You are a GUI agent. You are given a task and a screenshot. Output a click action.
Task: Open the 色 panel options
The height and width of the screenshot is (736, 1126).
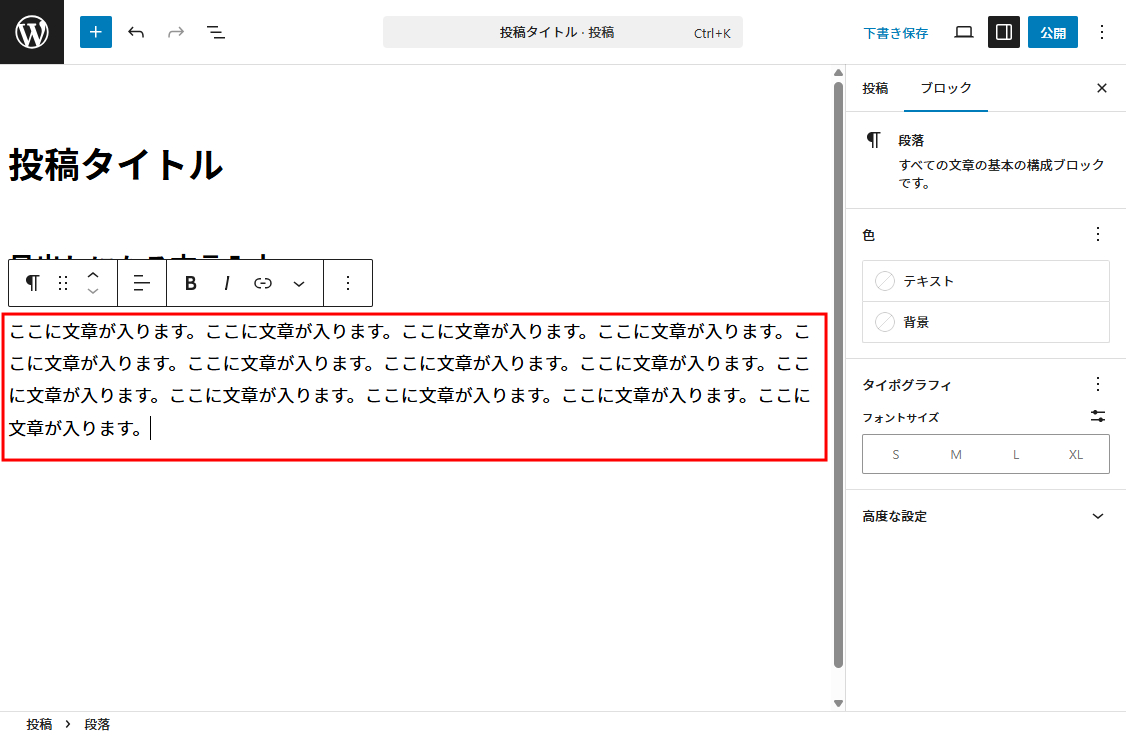click(1097, 234)
